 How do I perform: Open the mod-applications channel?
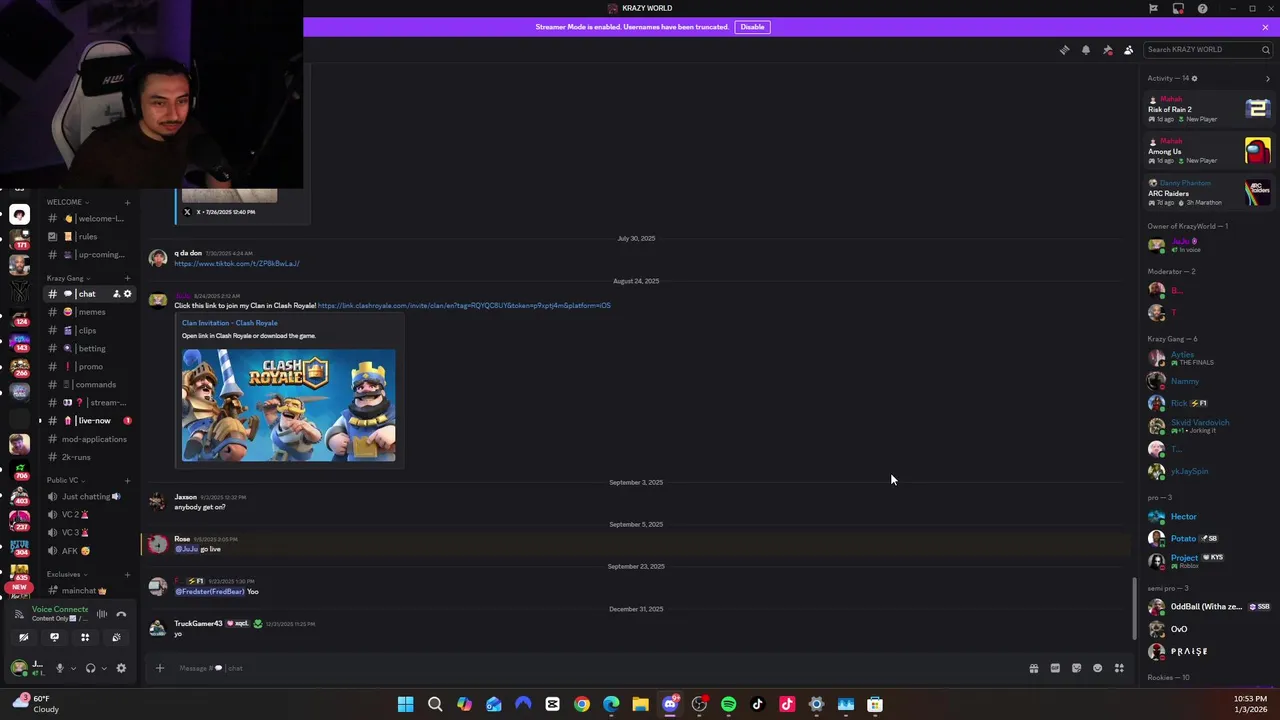pyautogui.click(x=89, y=439)
